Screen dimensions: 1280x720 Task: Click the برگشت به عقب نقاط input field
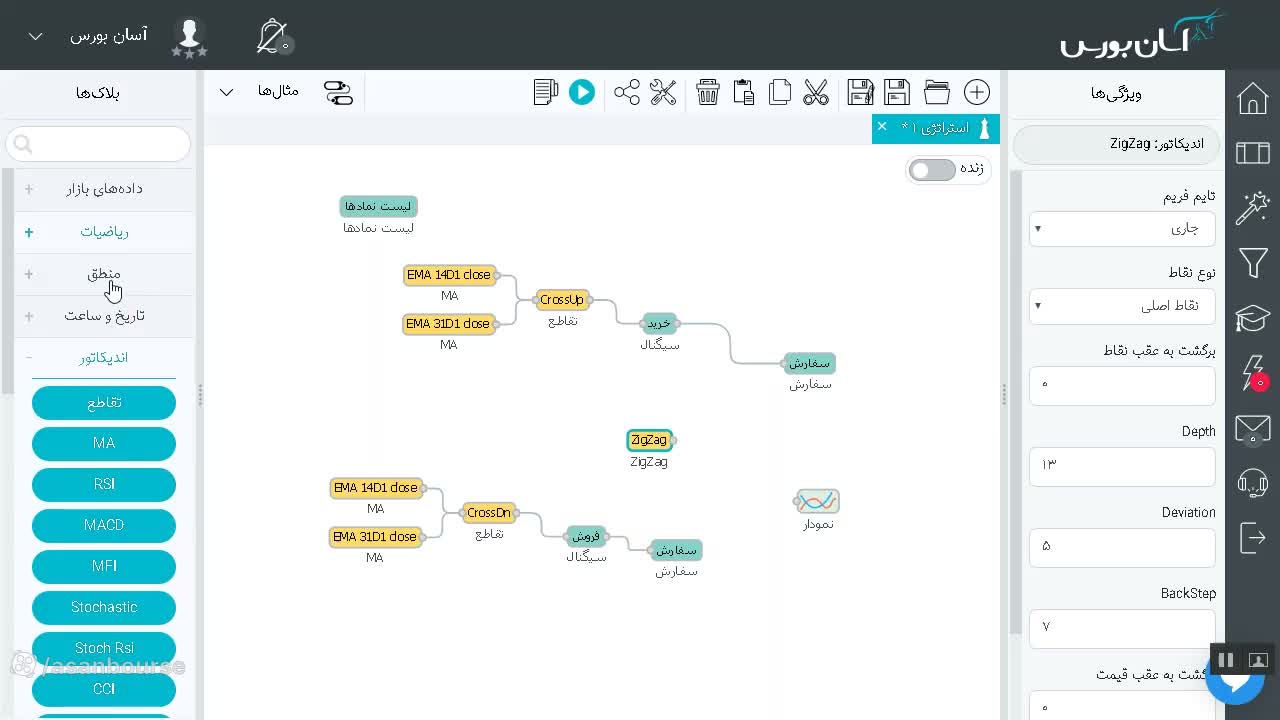(1122, 385)
